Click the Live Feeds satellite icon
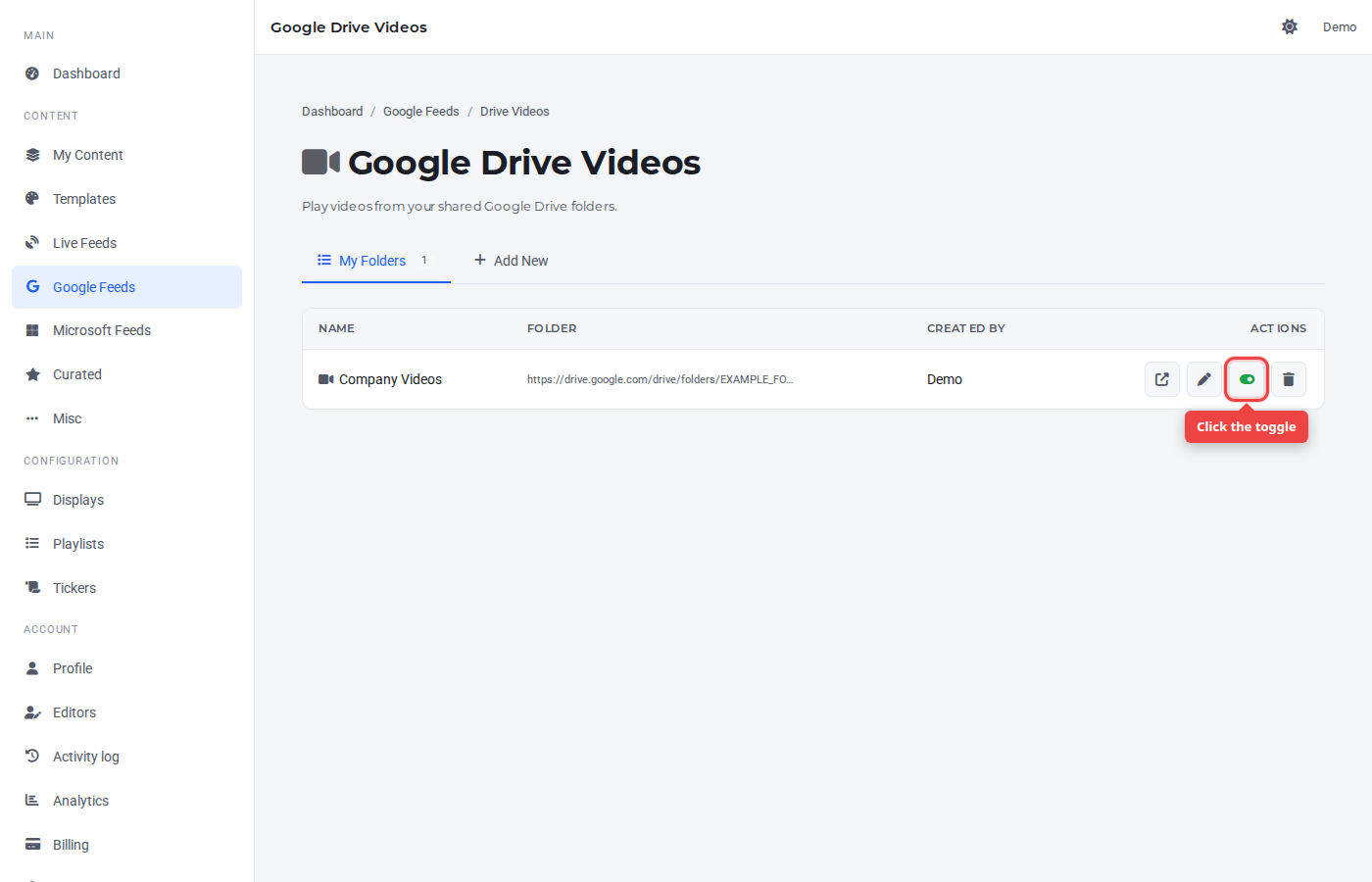This screenshot has height=882, width=1372. (32, 243)
